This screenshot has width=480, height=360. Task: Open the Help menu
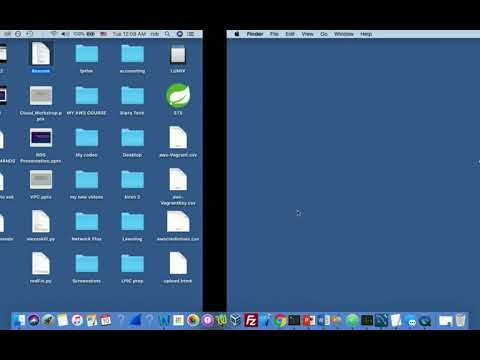[x=366, y=34]
